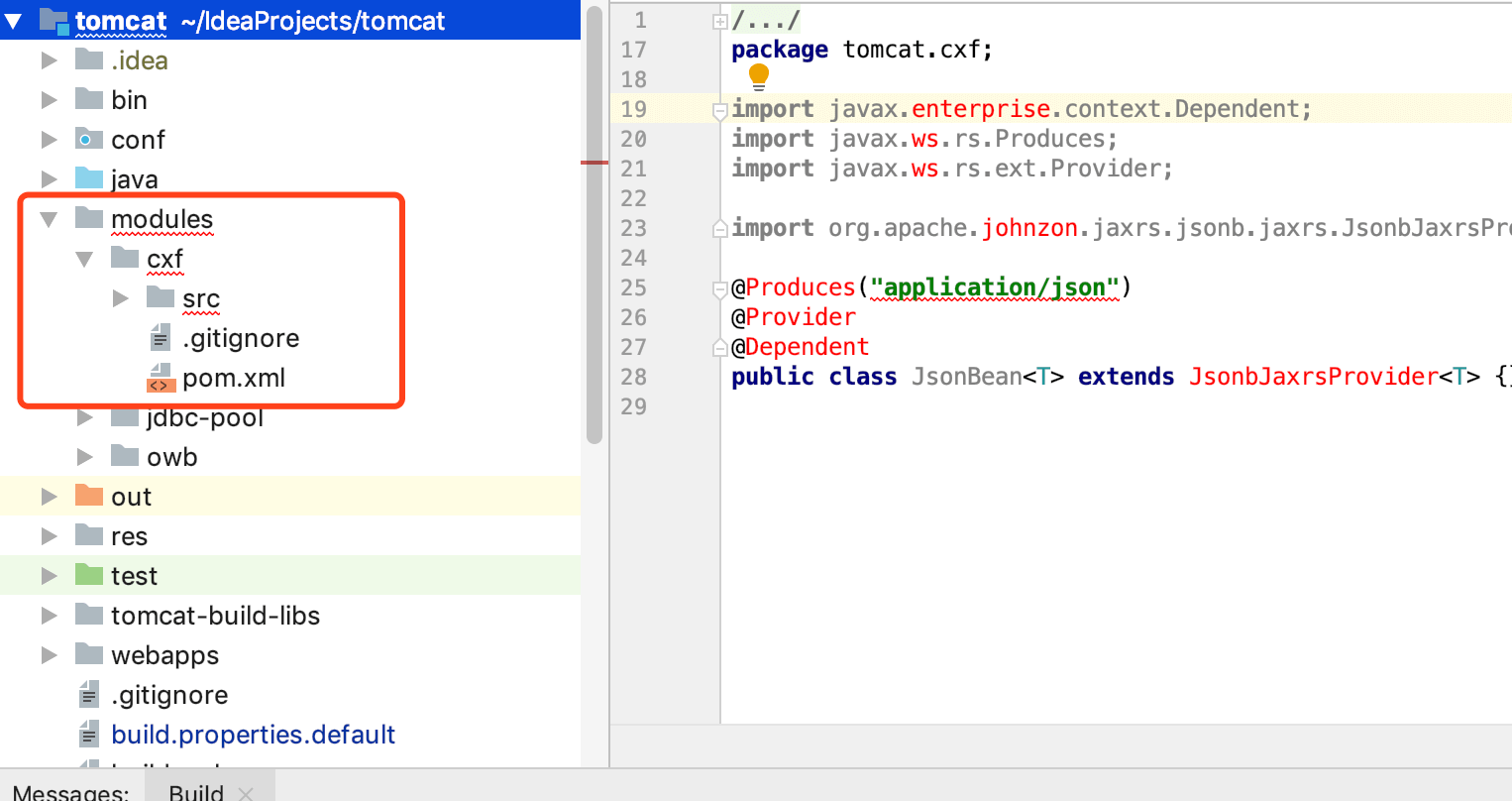
Task: Expand the bin folder
Action: pos(50,100)
